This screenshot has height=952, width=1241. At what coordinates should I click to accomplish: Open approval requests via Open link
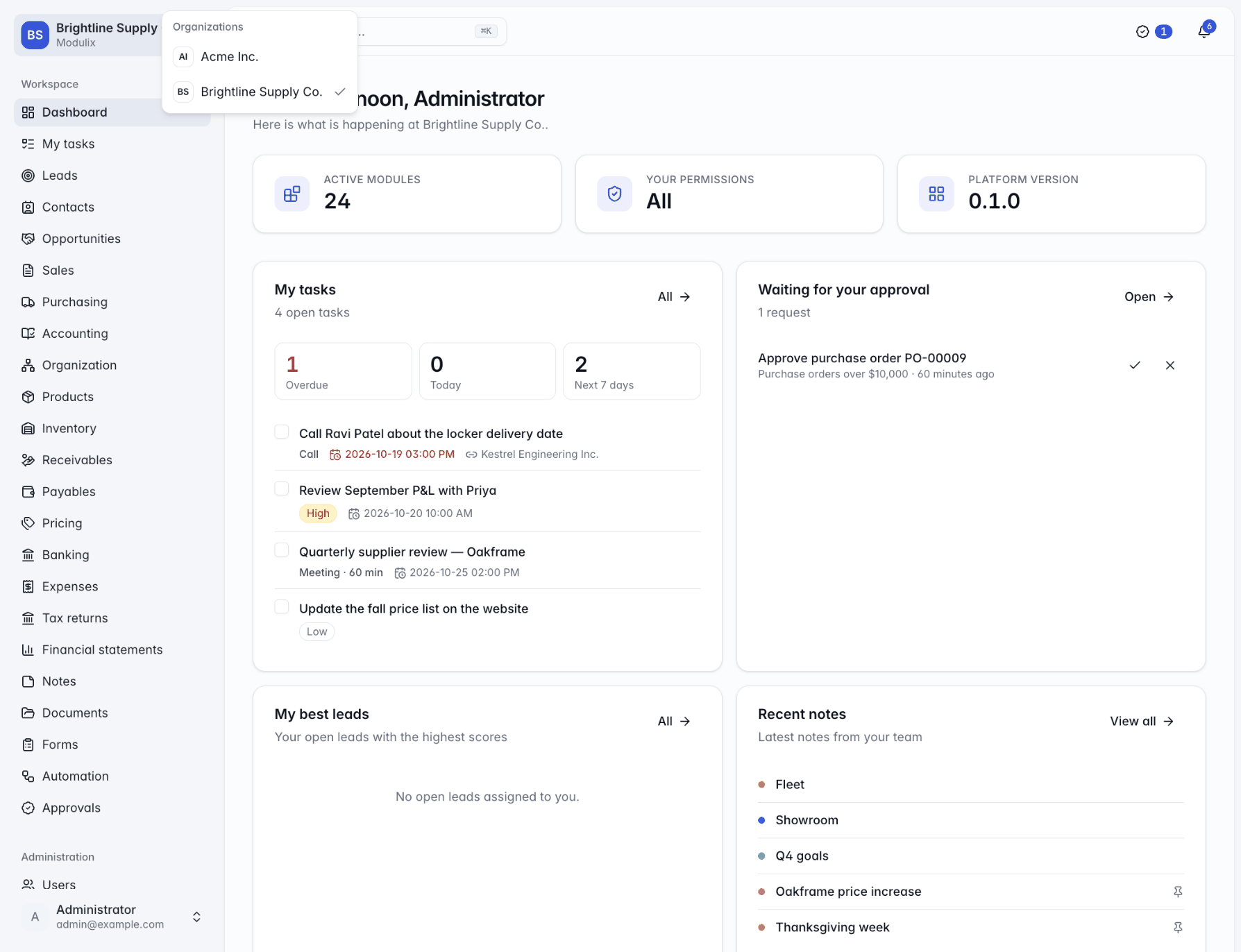pyautogui.click(x=1149, y=297)
